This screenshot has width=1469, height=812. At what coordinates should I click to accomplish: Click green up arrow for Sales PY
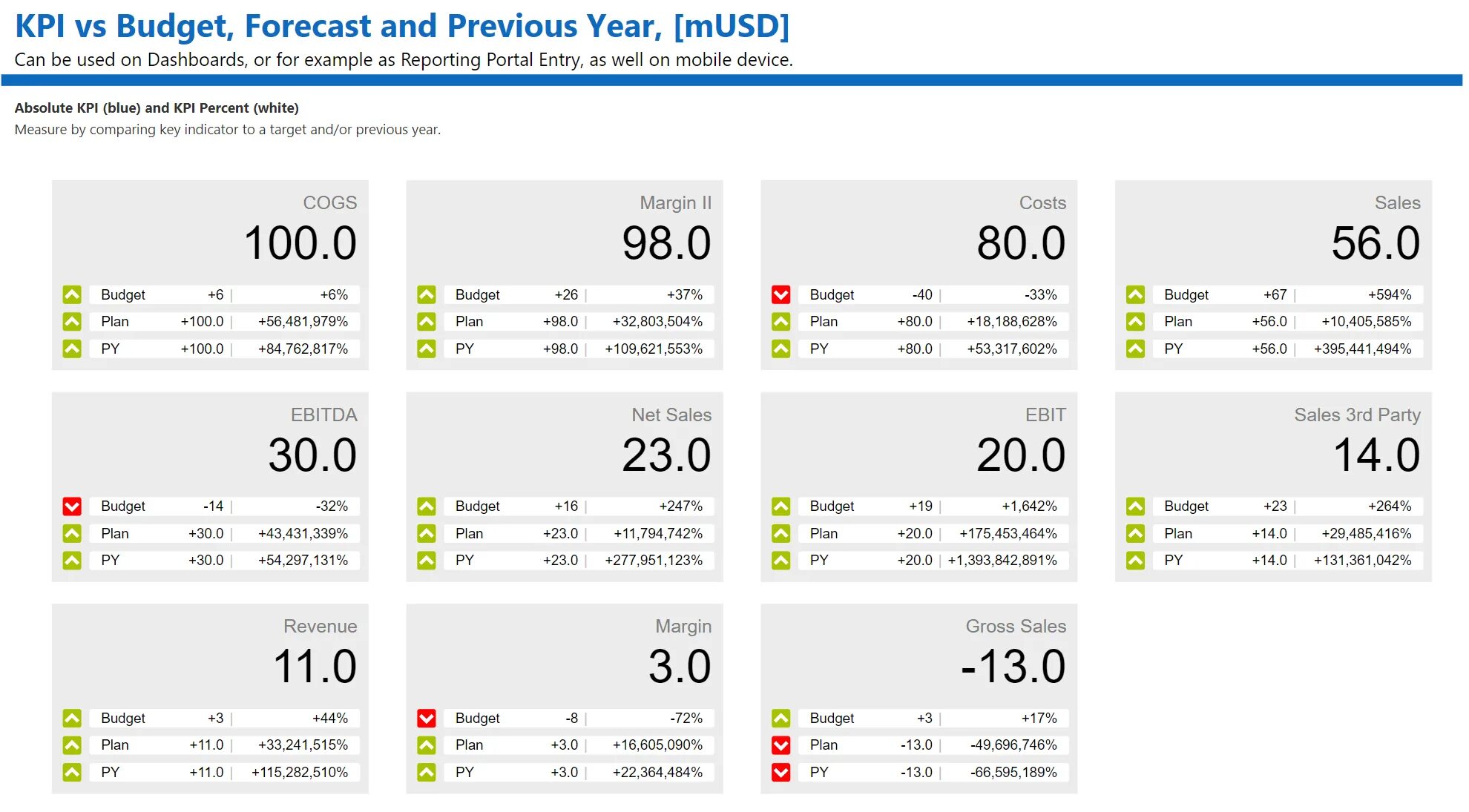pos(1135,349)
